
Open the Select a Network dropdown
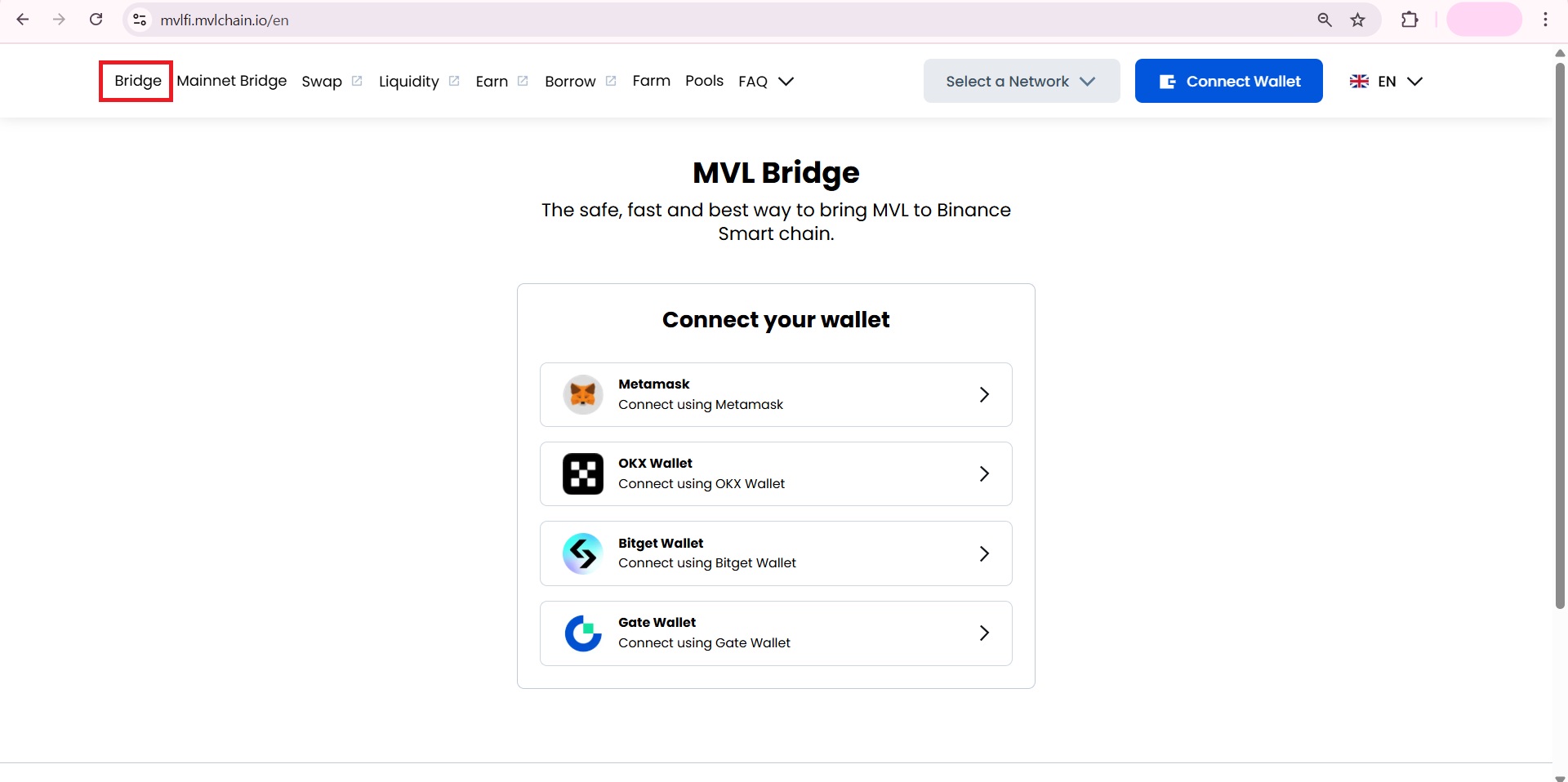coord(1021,81)
